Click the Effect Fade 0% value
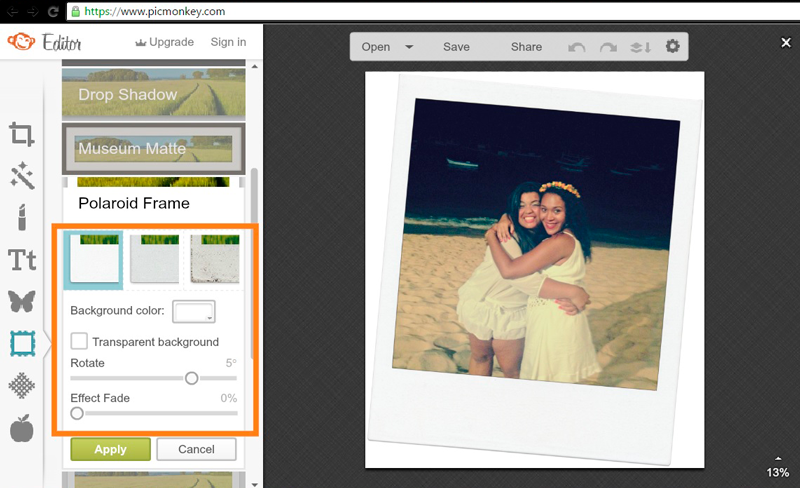Image resolution: width=800 pixels, height=488 pixels. (229, 398)
